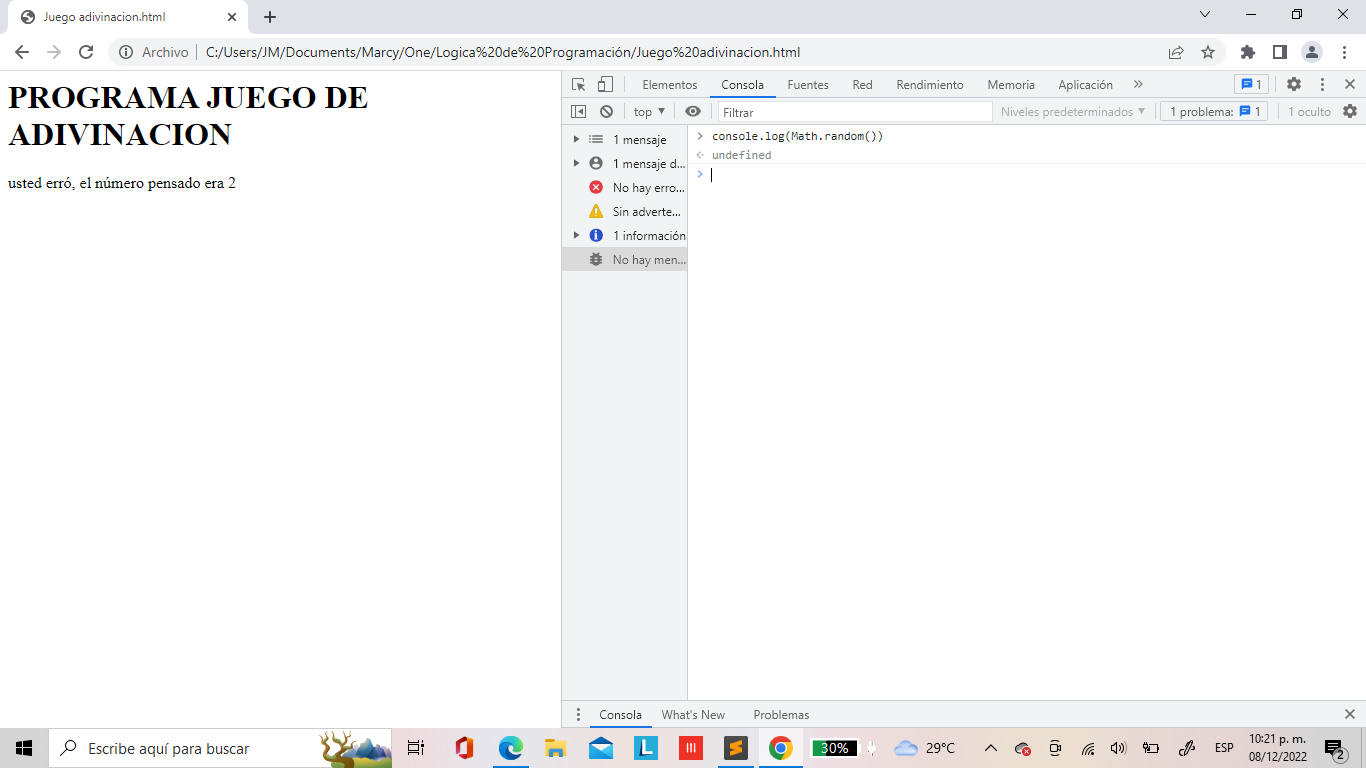This screenshot has width=1366, height=768.
Task: Switch to the Rendimiento tab
Action: pos(930,85)
